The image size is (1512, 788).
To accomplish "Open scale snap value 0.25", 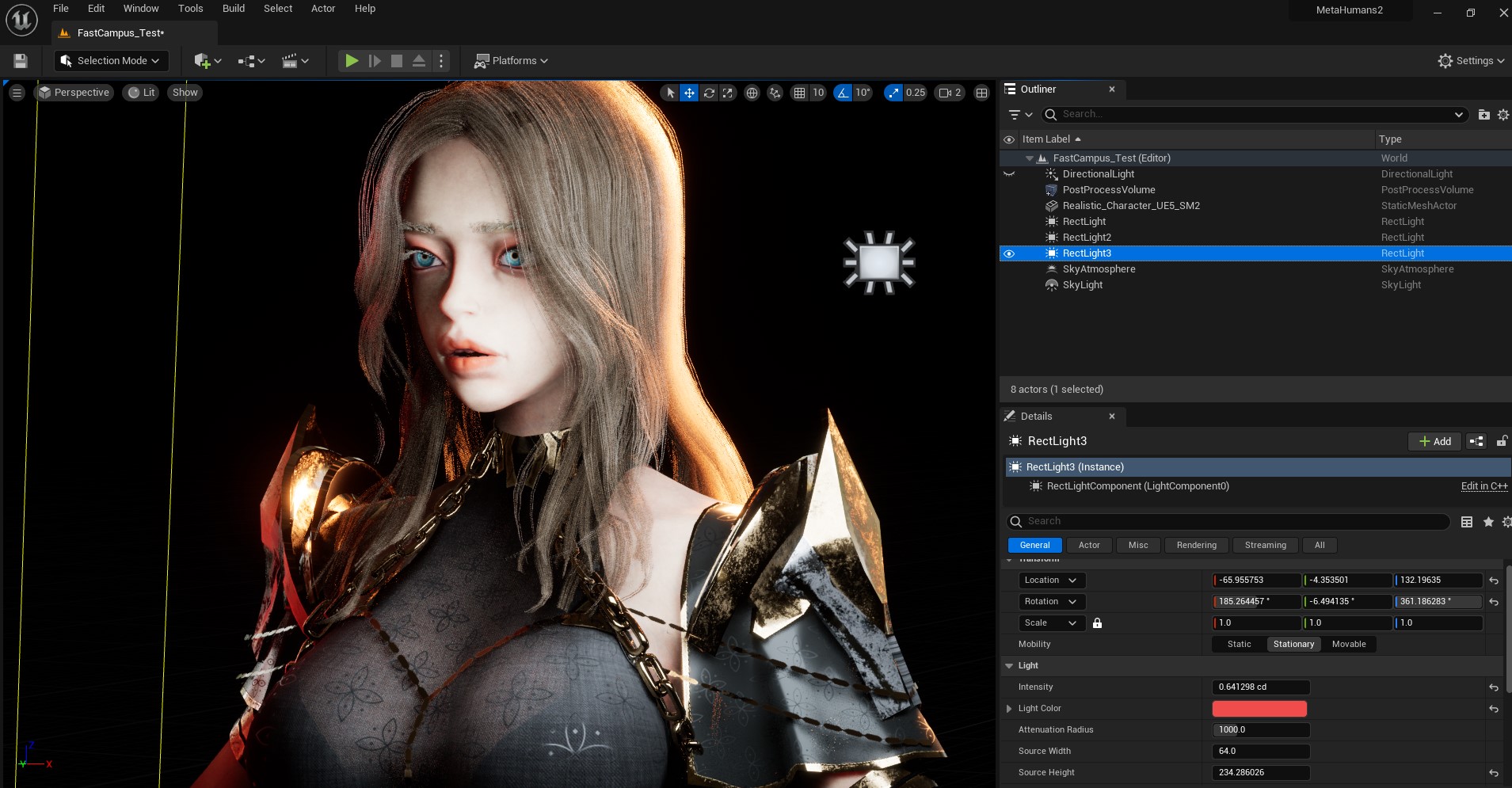I will [x=916, y=93].
